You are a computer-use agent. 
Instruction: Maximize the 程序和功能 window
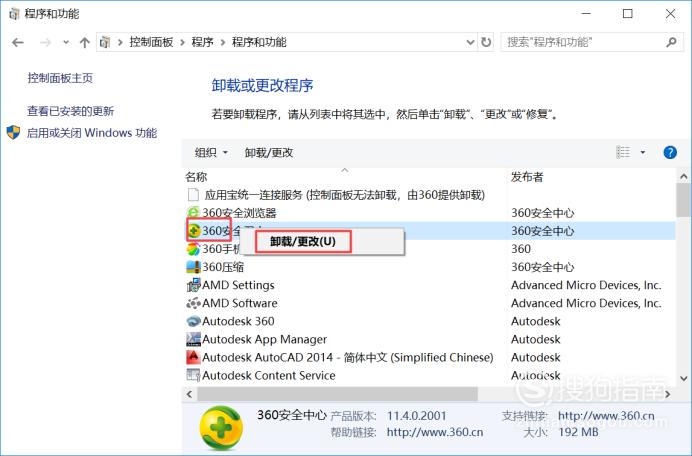[x=628, y=14]
